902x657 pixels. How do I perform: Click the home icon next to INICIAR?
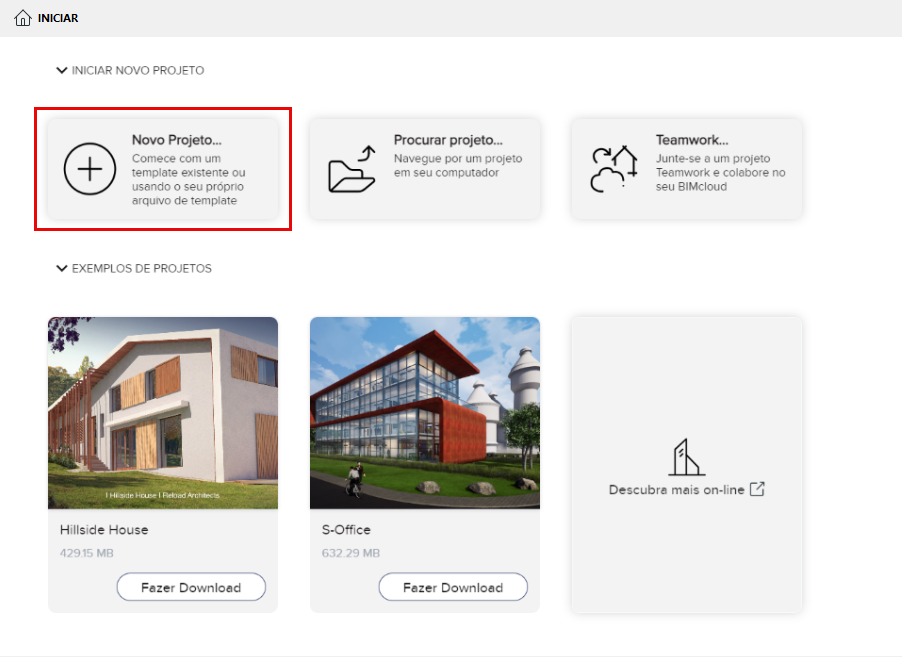[22, 18]
